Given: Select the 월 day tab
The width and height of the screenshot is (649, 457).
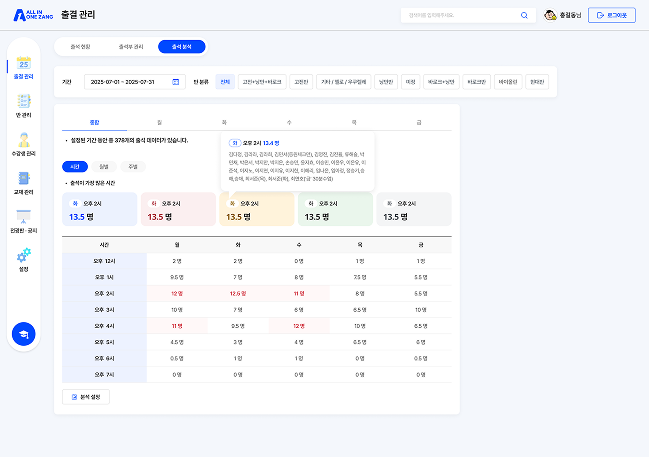Looking at the screenshot, I should (x=159, y=123).
